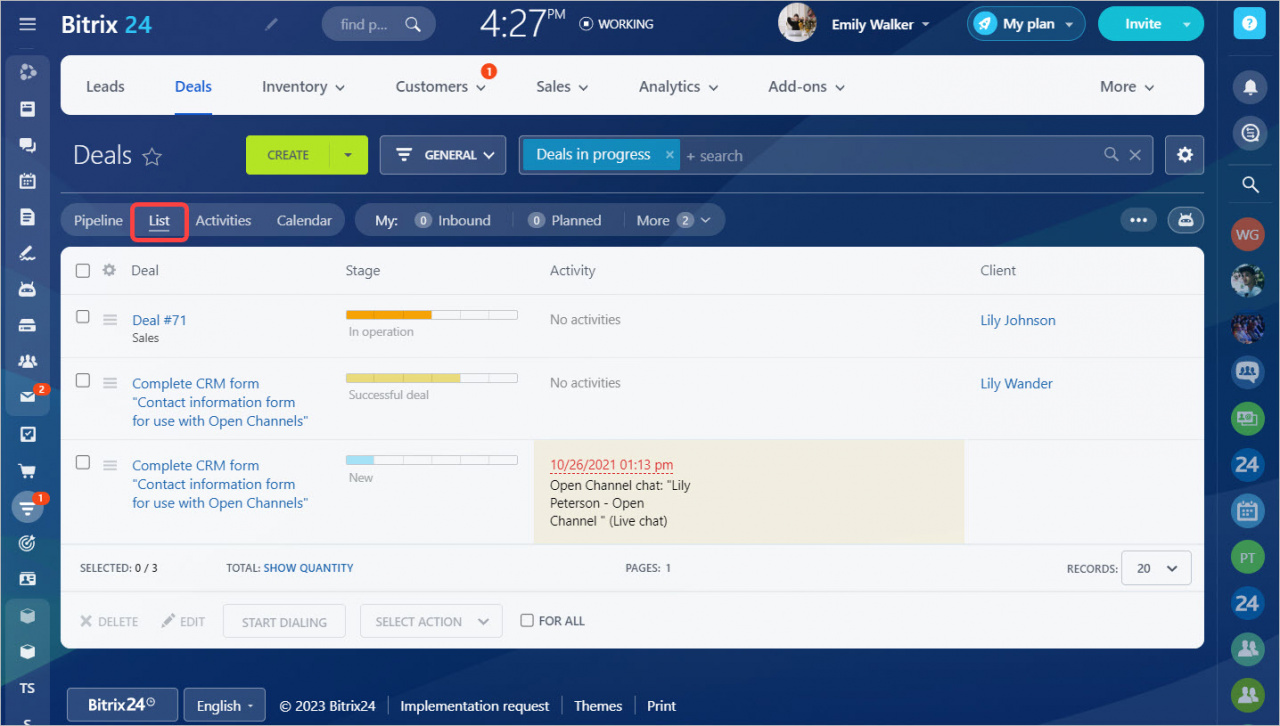Open the Records 20 per page dropdown
This screenshot has height=726, width=1280.
(x=1156, y=568)
